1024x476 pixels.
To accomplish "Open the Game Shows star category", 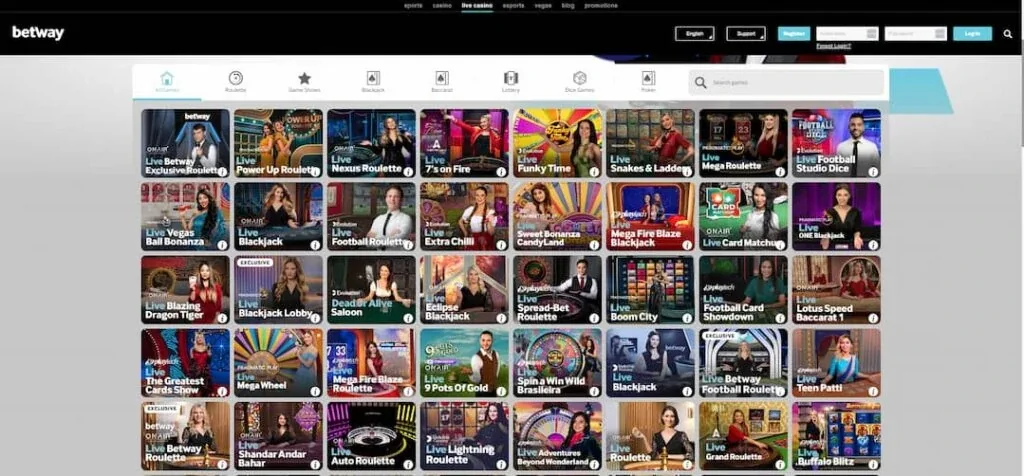I will click(x=304, y=79).
